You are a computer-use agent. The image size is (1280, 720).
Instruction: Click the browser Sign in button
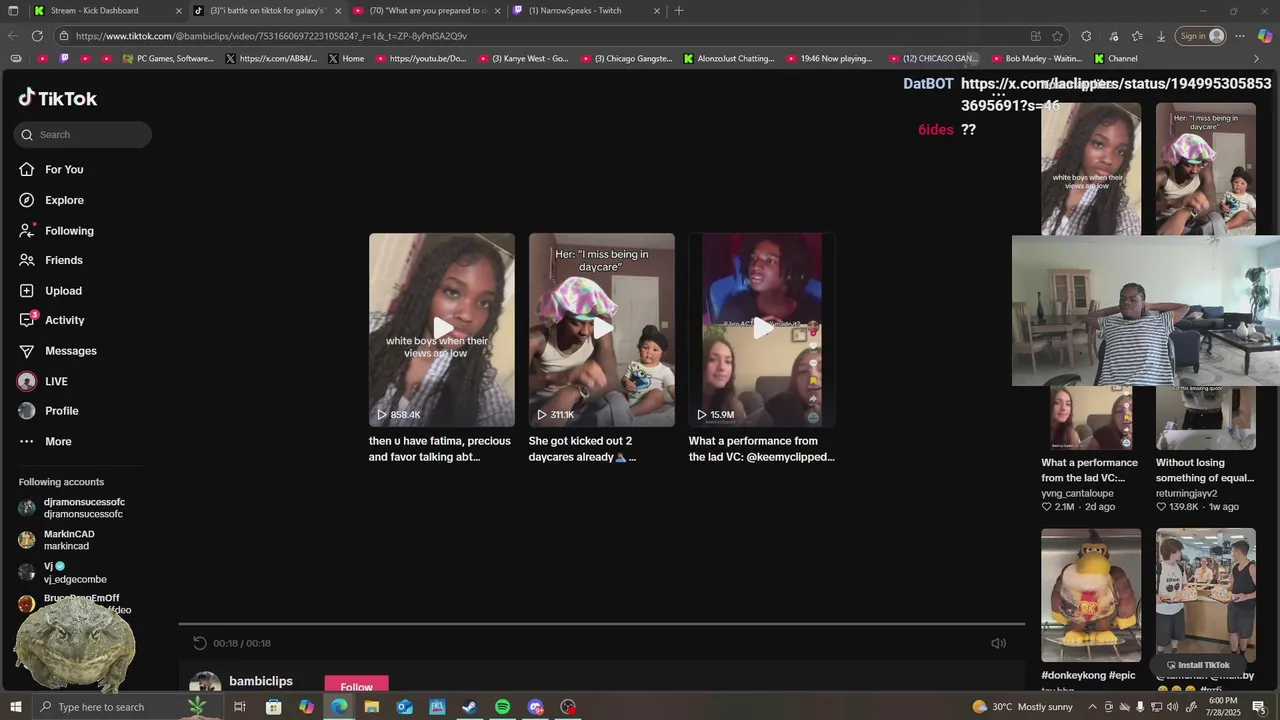[x=1201, y=36]
